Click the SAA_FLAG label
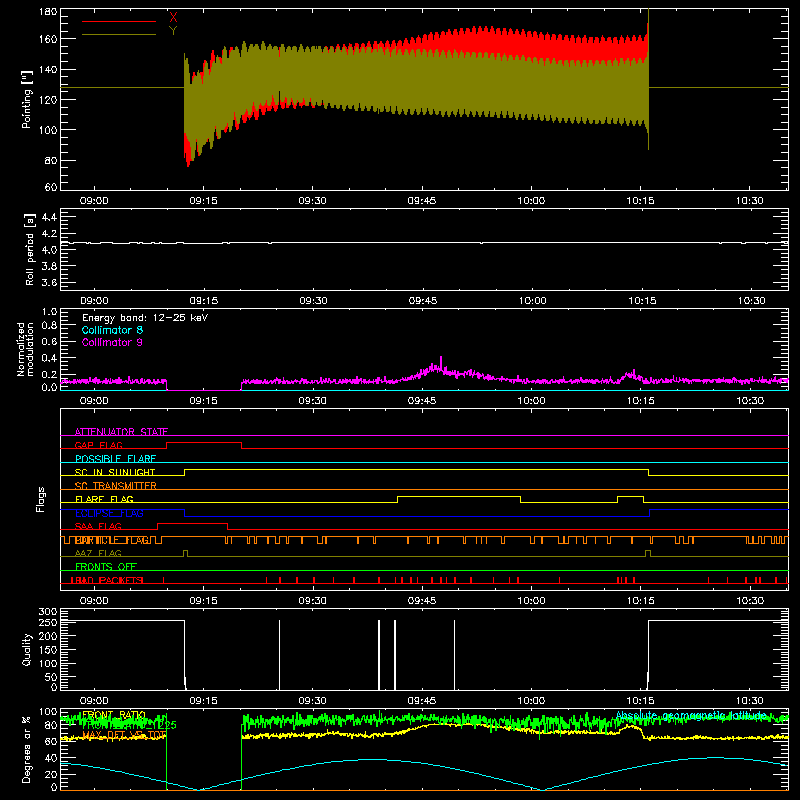The height and width of the screenshot is (800, 800). point(98,526)
